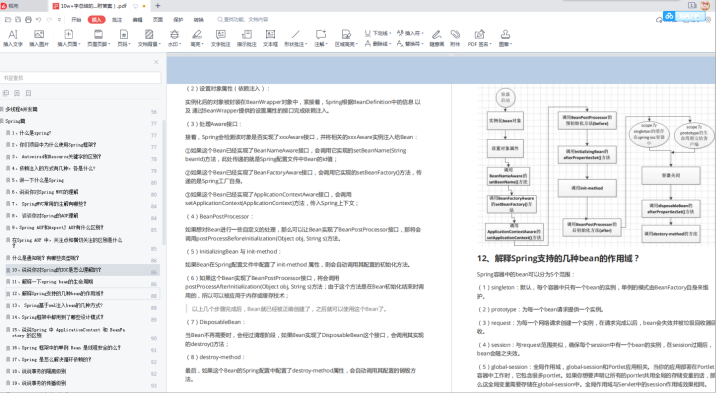Apply the 下划线 (Underline) text markup

(378, 33)
